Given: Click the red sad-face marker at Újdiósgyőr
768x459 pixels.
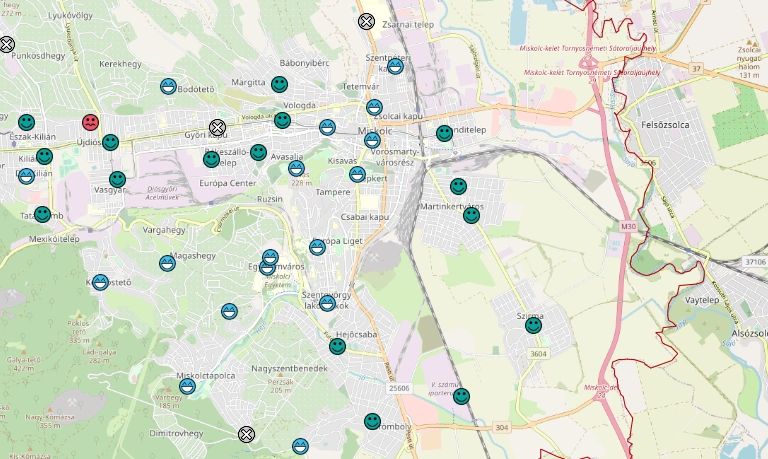Looking at the screenshot, I should click(x=90, y=123).
